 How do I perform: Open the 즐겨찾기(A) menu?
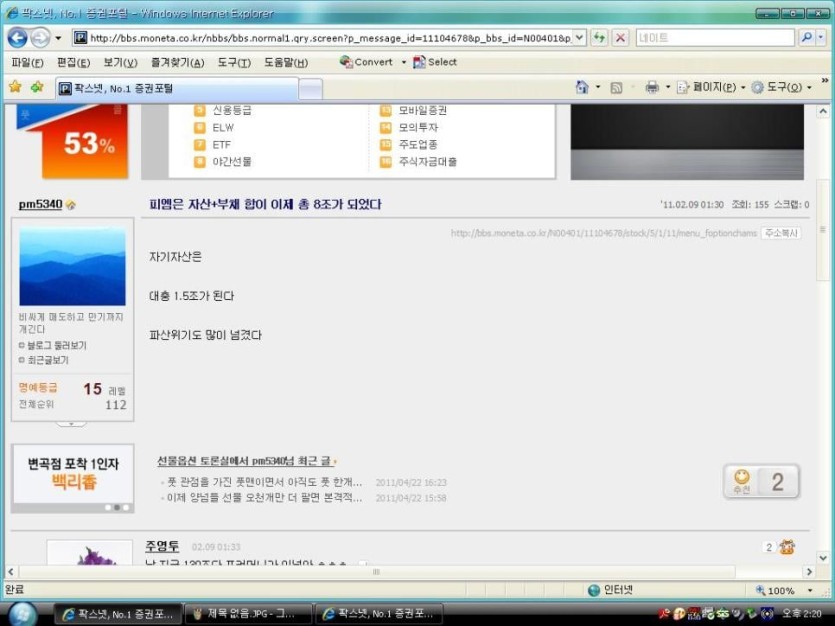tap(177, 62)
